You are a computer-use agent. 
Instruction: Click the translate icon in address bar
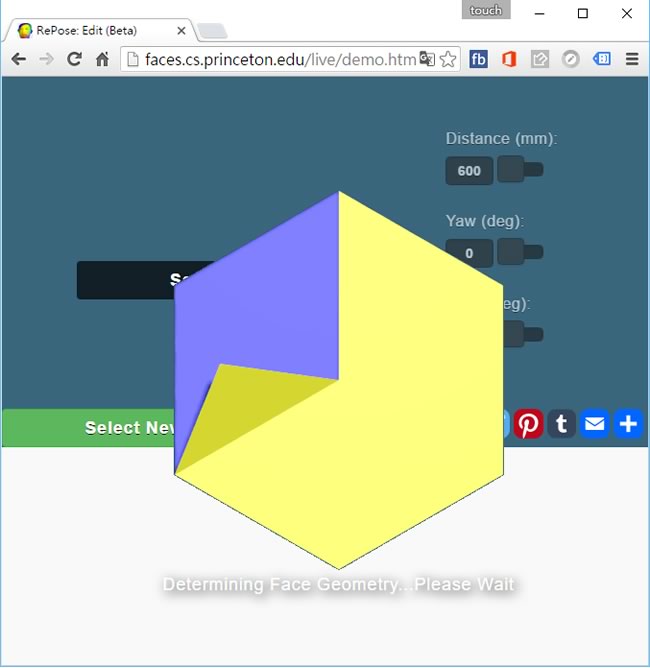(427, 59)
